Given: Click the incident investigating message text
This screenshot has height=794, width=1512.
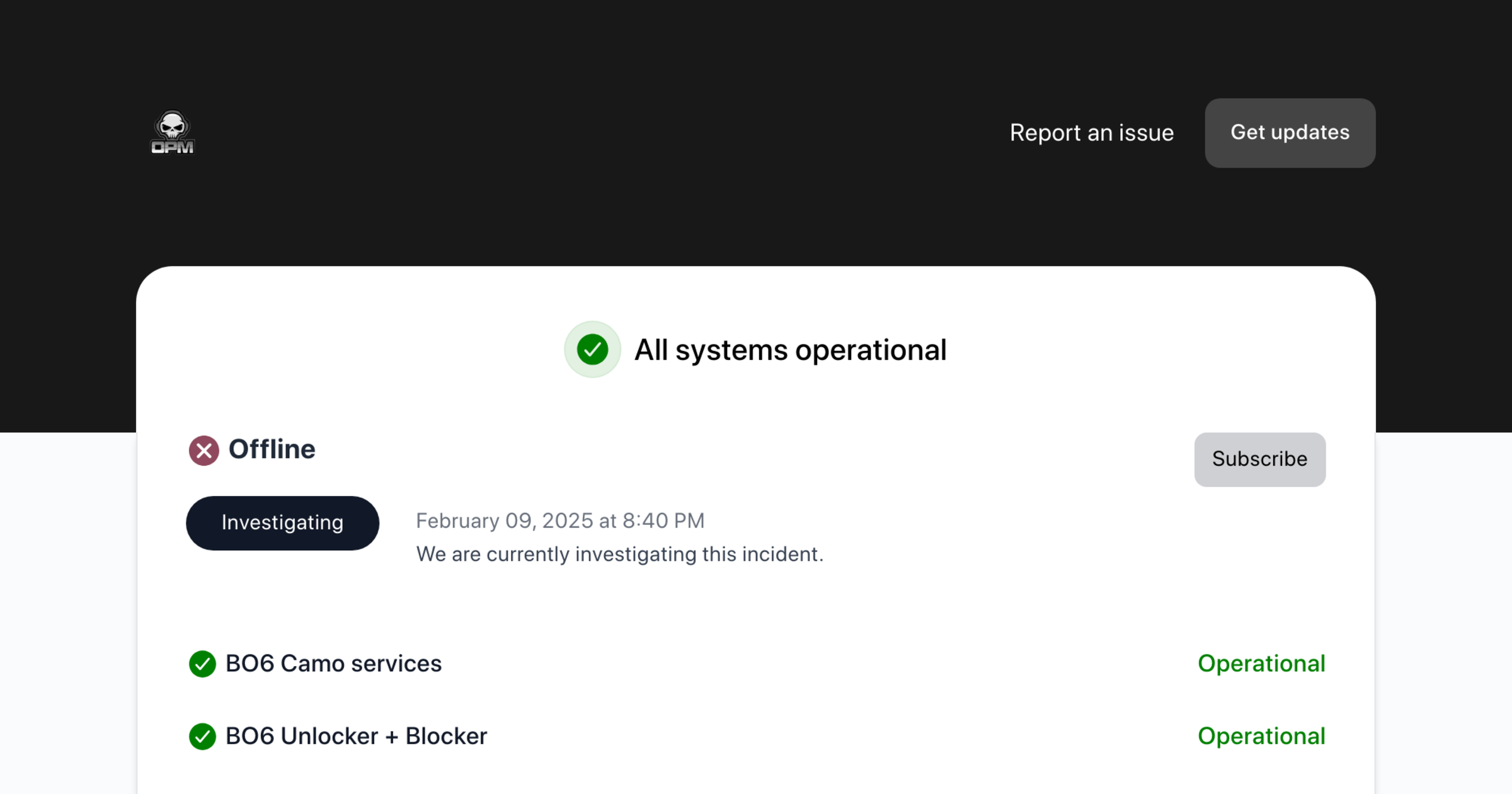Looking at the screenshot, I should click(619, 554).
